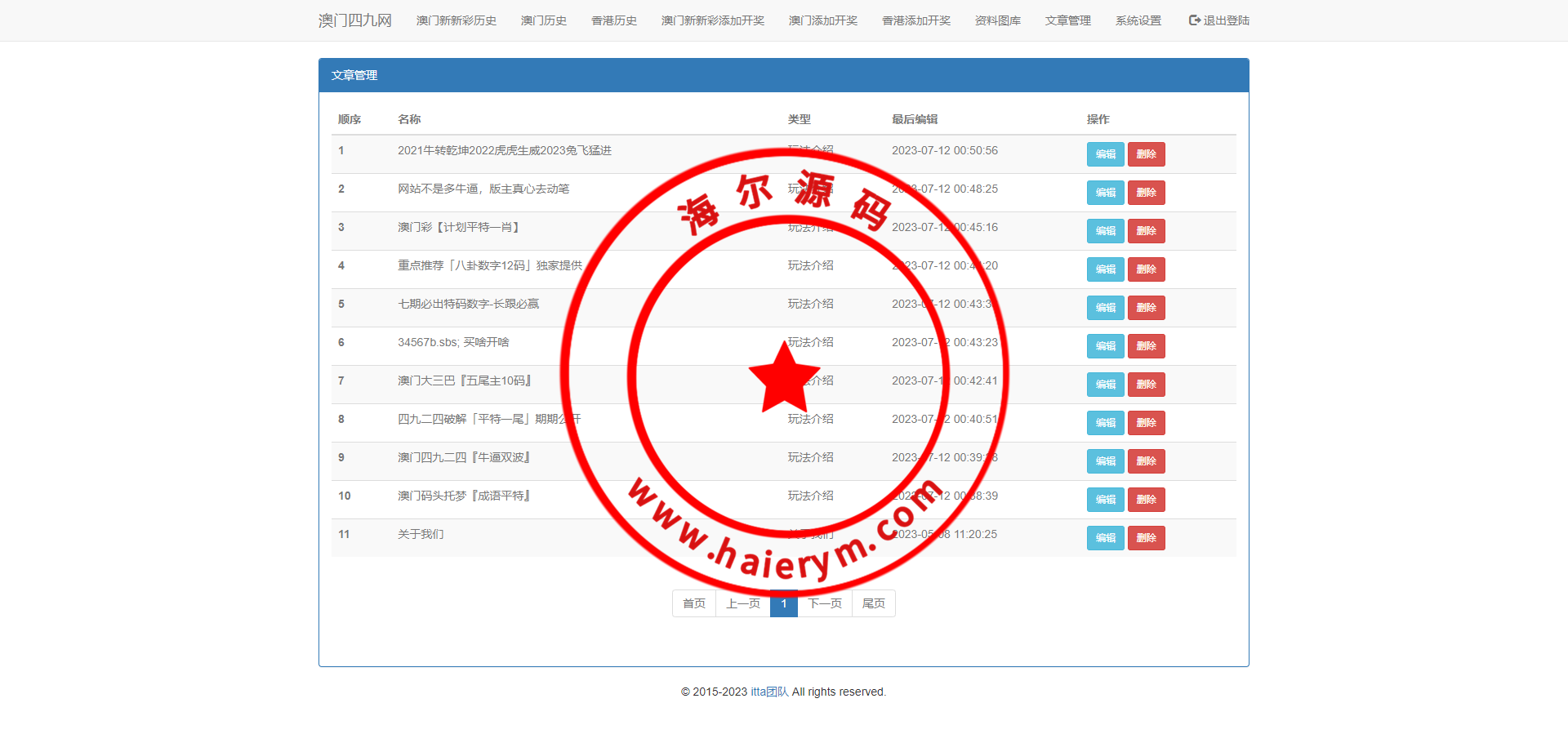This screenshot has width=1568, height=743.
Task: Go to 澳门历史 in navigation bar
Action: coord(543,20)
